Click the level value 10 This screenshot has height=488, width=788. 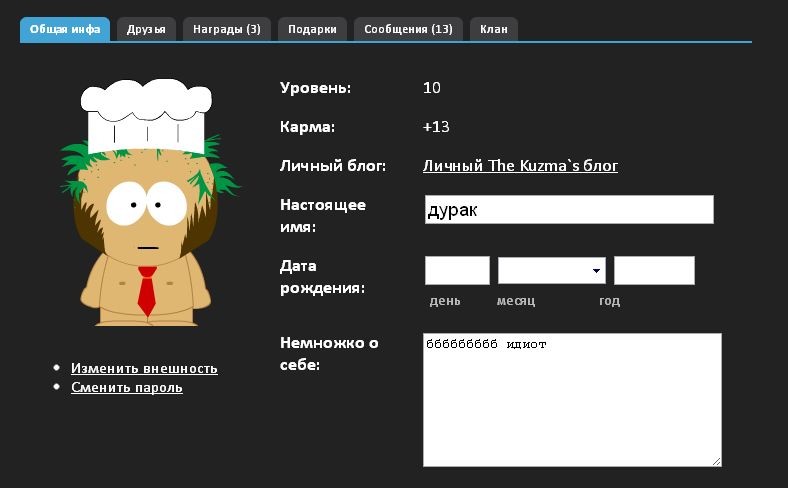pyautogui.click(x=432, y=88)
